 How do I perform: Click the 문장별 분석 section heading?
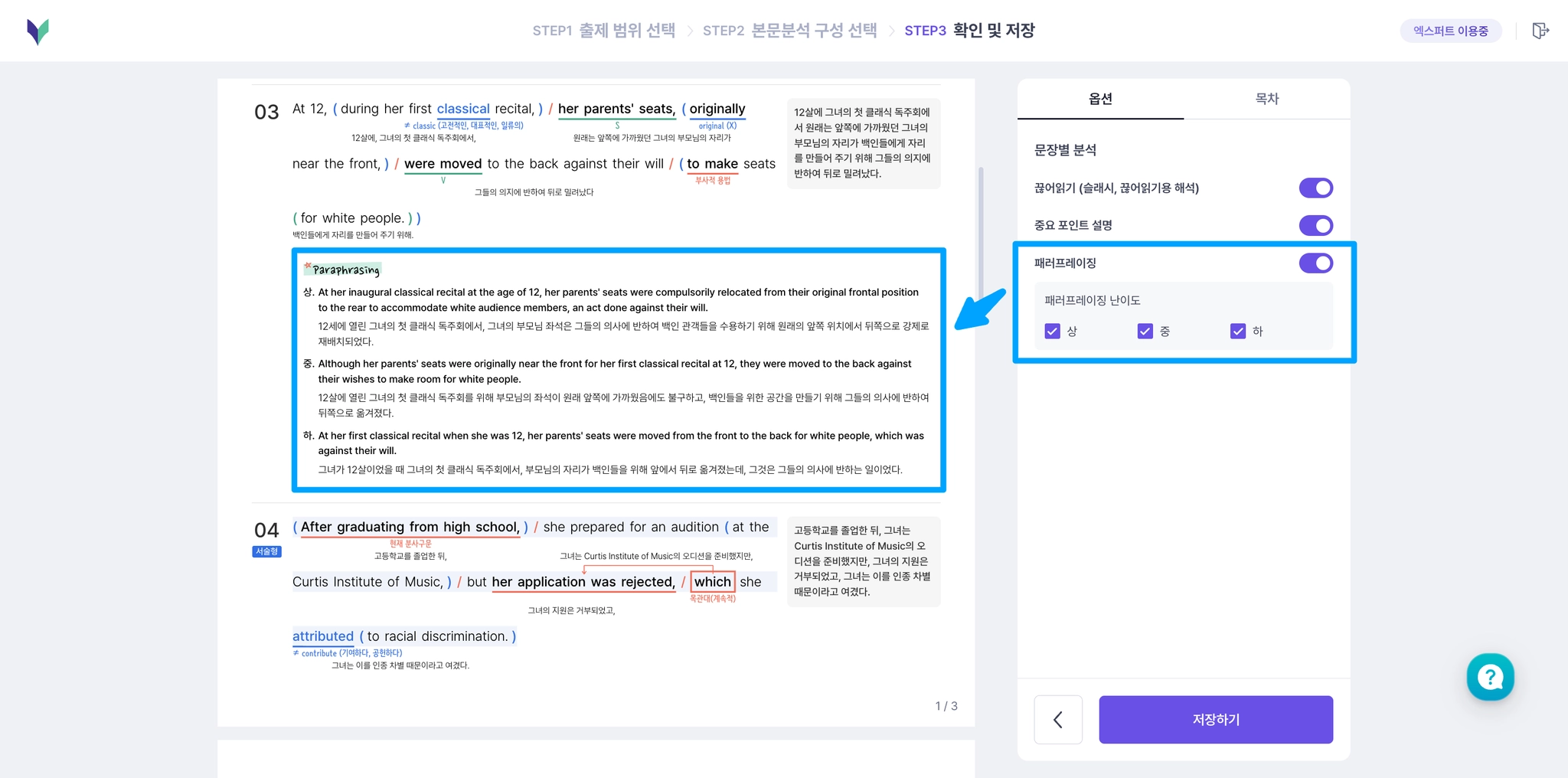tap(1065, 150)
